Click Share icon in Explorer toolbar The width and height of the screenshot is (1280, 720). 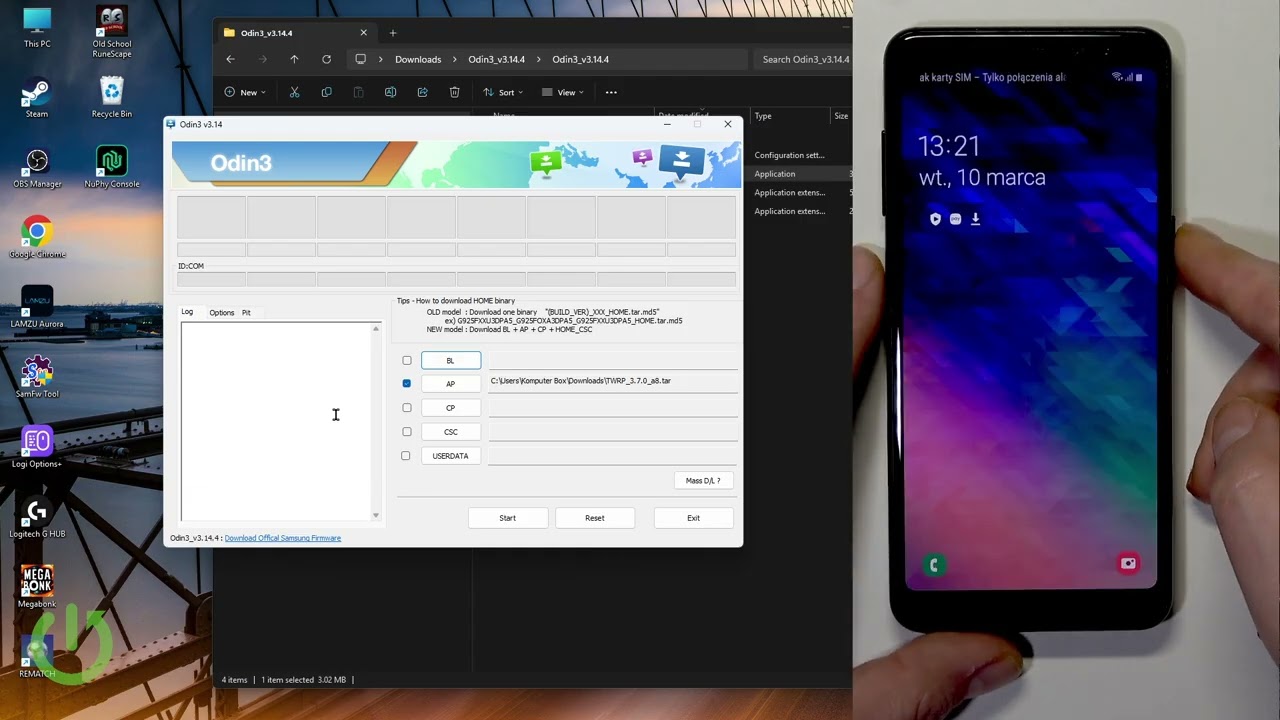(422, 92)
